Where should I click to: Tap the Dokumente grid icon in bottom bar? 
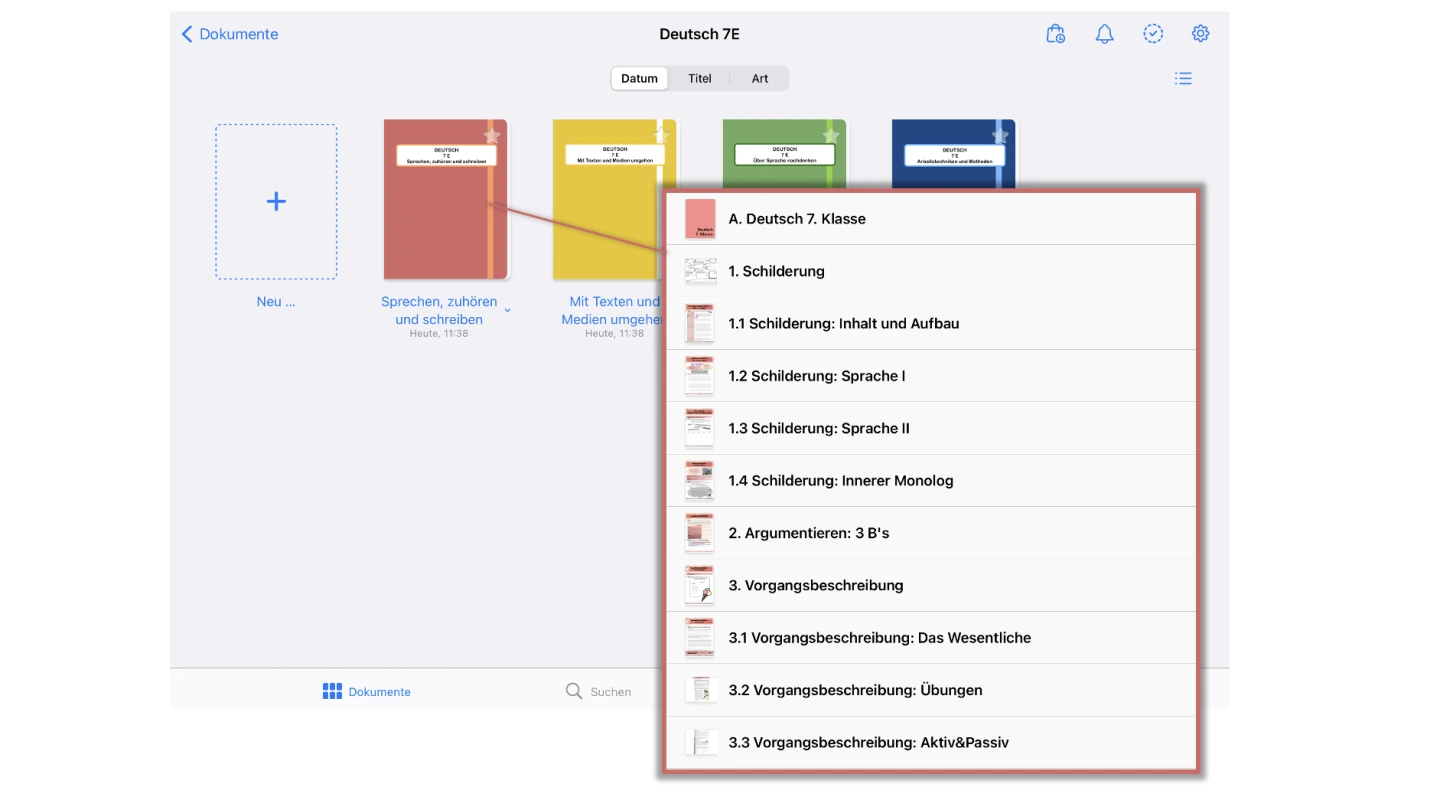[332, 691]
